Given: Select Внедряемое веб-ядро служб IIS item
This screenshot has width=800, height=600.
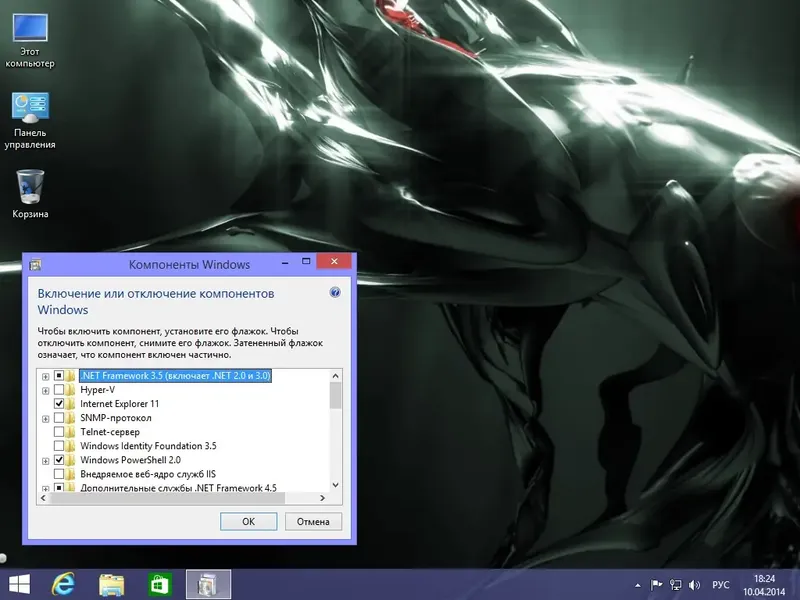Looking at the screenshot, I should [148, 474].
